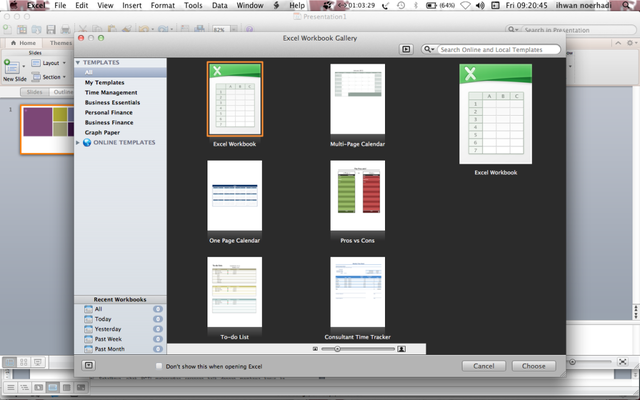
Task: Open the Help menu
Action: click(297, 5)
